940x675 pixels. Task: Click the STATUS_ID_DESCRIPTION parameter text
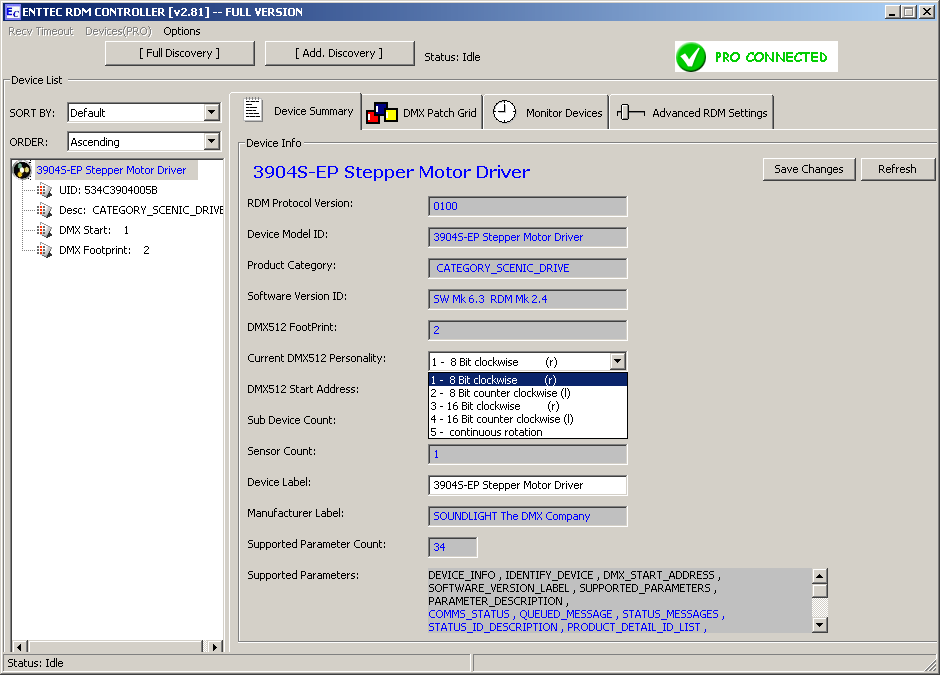[493, 627]
